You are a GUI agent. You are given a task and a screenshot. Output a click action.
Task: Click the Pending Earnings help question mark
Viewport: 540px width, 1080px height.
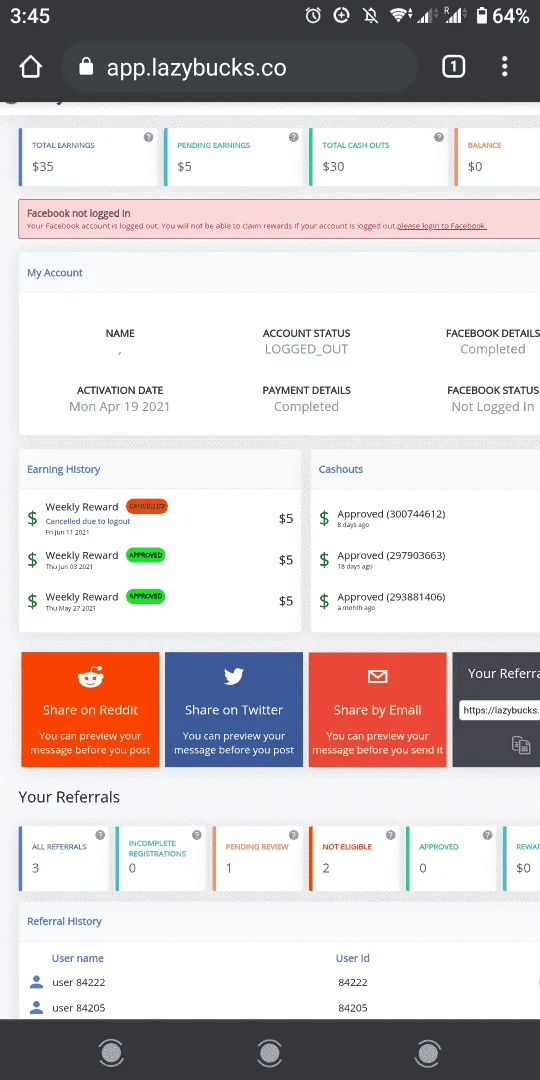[x=293, y=137]
